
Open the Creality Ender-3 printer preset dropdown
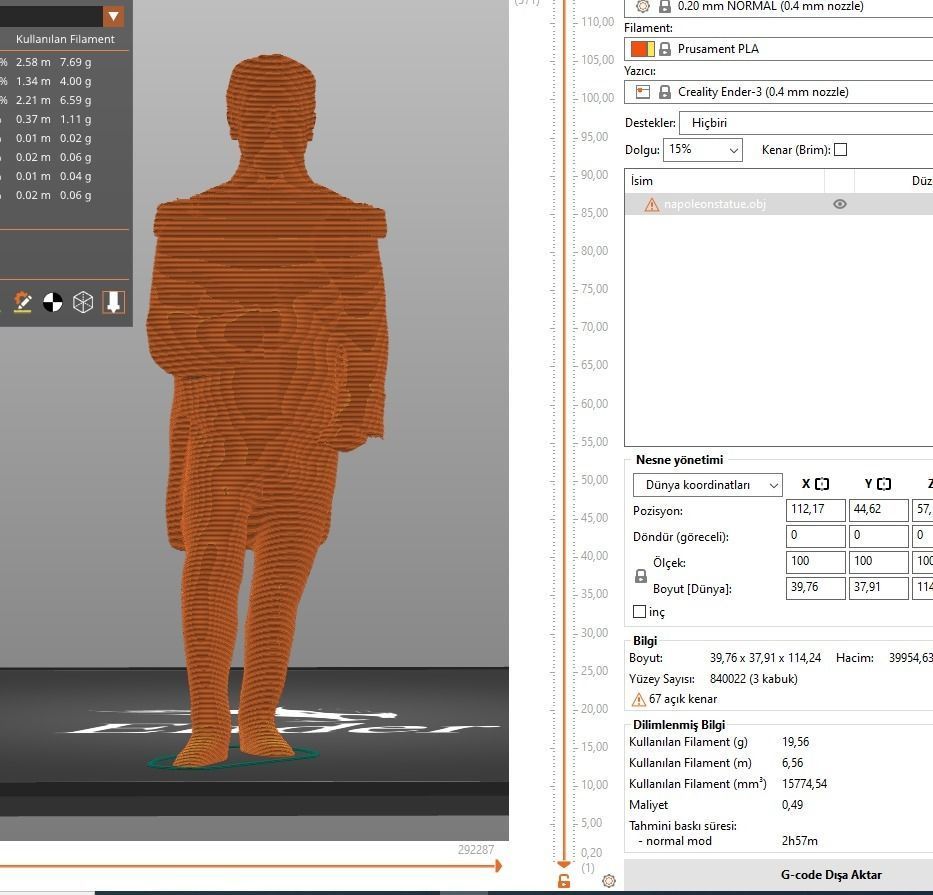pyautogui.click(x=778, y=92)
